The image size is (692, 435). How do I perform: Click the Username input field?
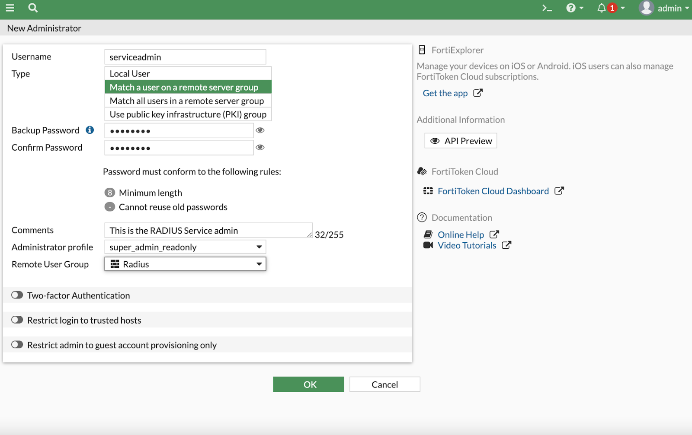pyautogui.click(x=185, y=57)
